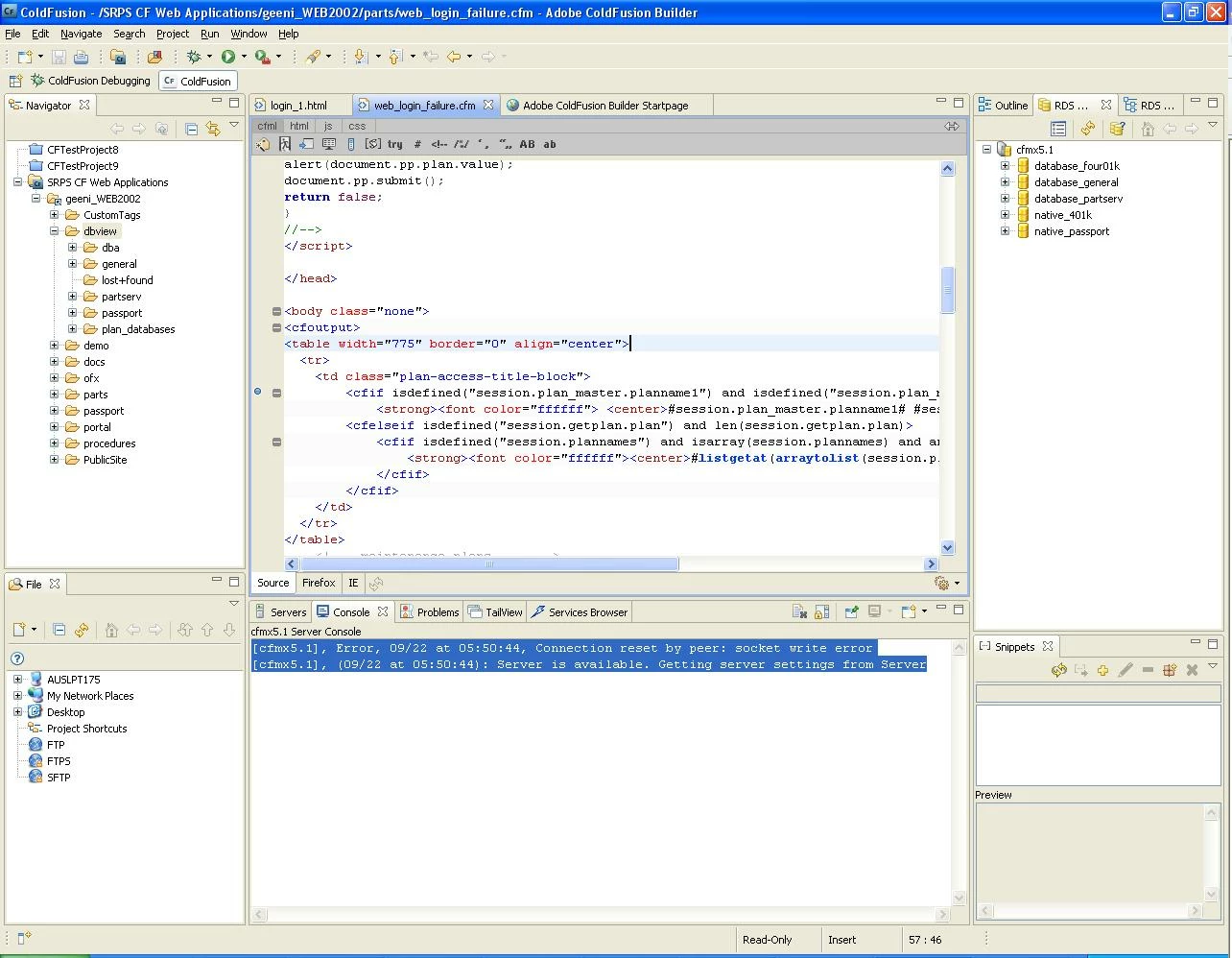Expand the parts folder node
The width and height of the screenshot is (1232, 958).
(54, 395)
